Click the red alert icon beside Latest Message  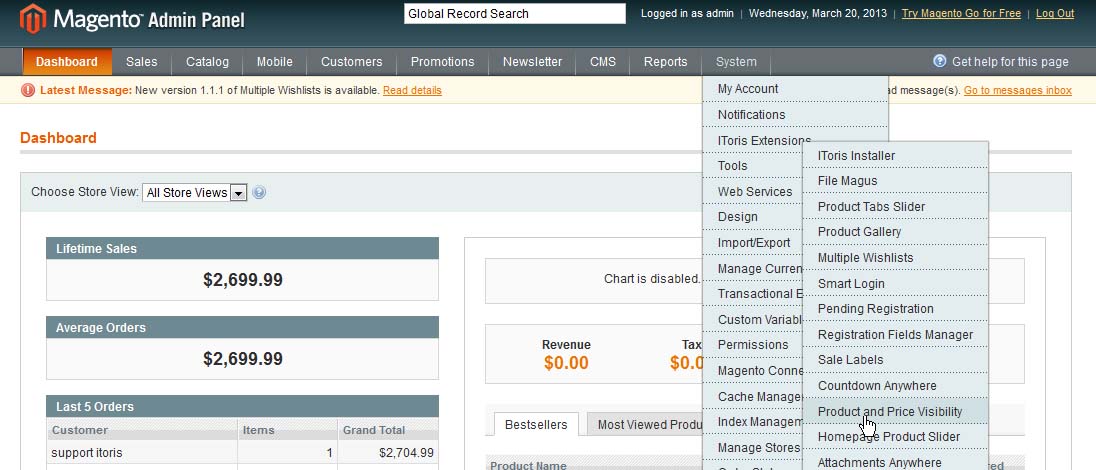(x=28, y=90)
